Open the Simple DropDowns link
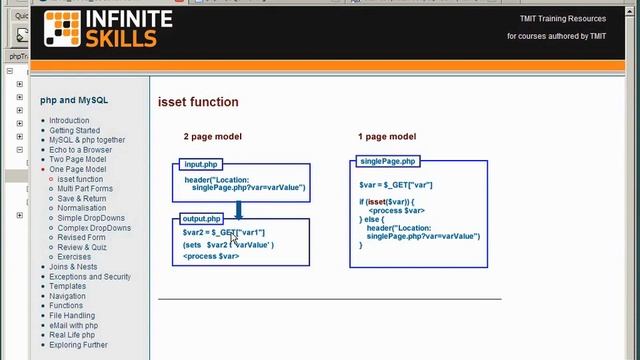Screen dimensions: 640x360 91,218
